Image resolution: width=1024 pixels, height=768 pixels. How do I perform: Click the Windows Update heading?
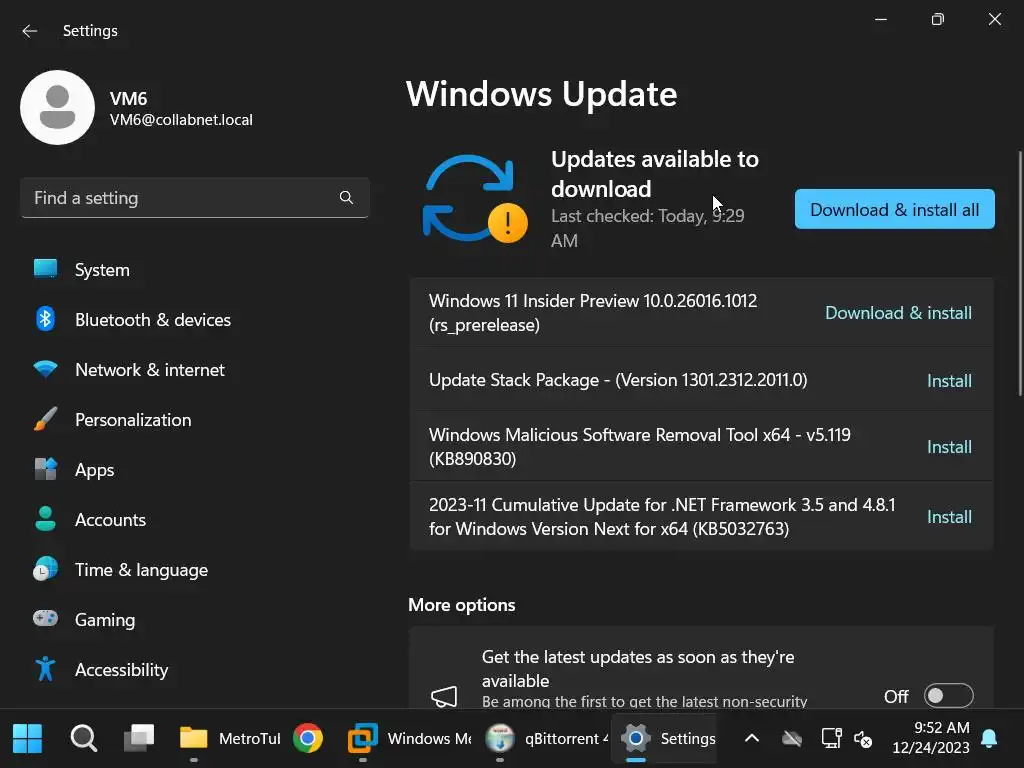(541, 93)
